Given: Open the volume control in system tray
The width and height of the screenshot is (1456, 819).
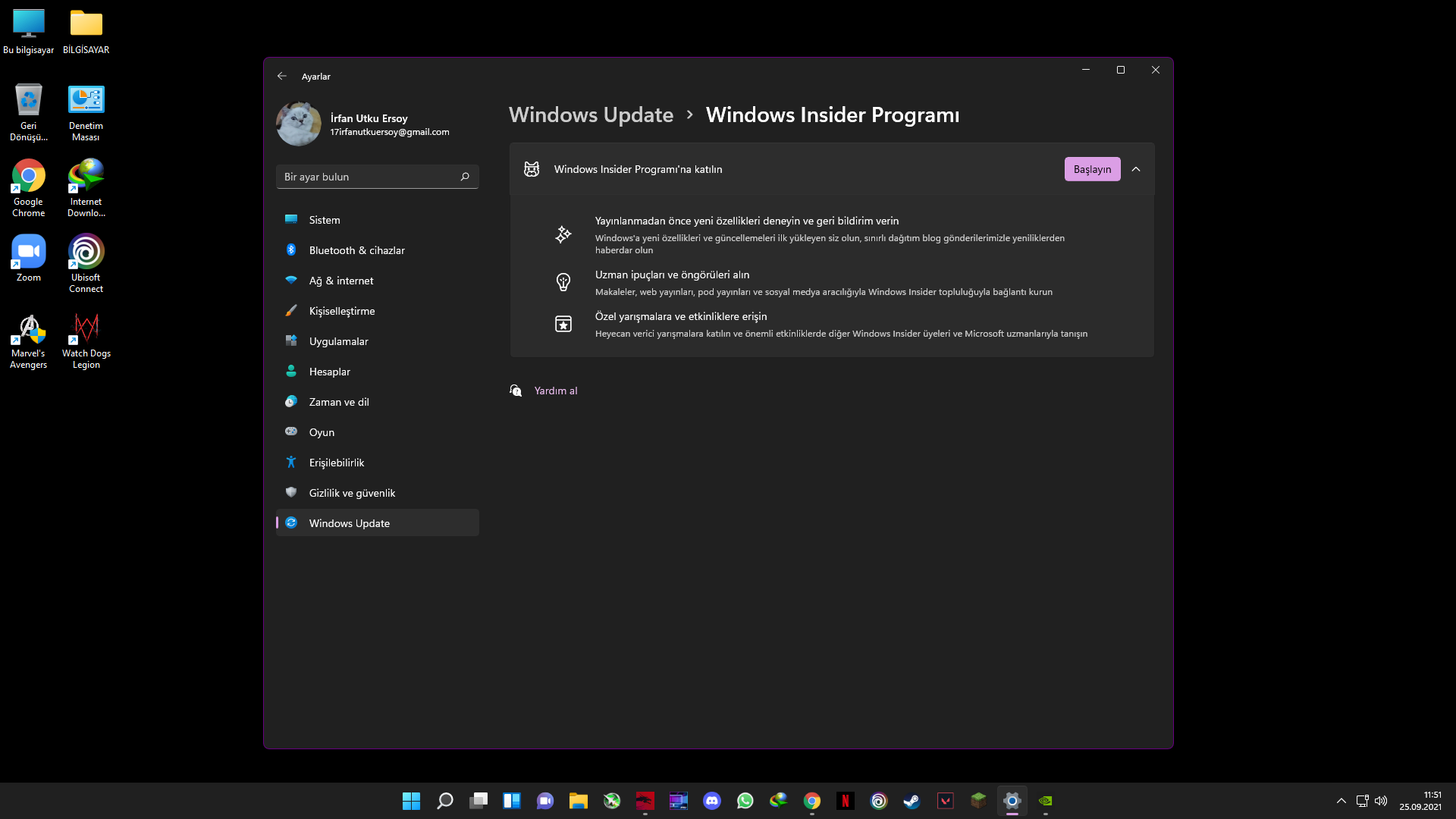Looking at the screenshot, I should pyautogui.click(x=1381, y=801).
